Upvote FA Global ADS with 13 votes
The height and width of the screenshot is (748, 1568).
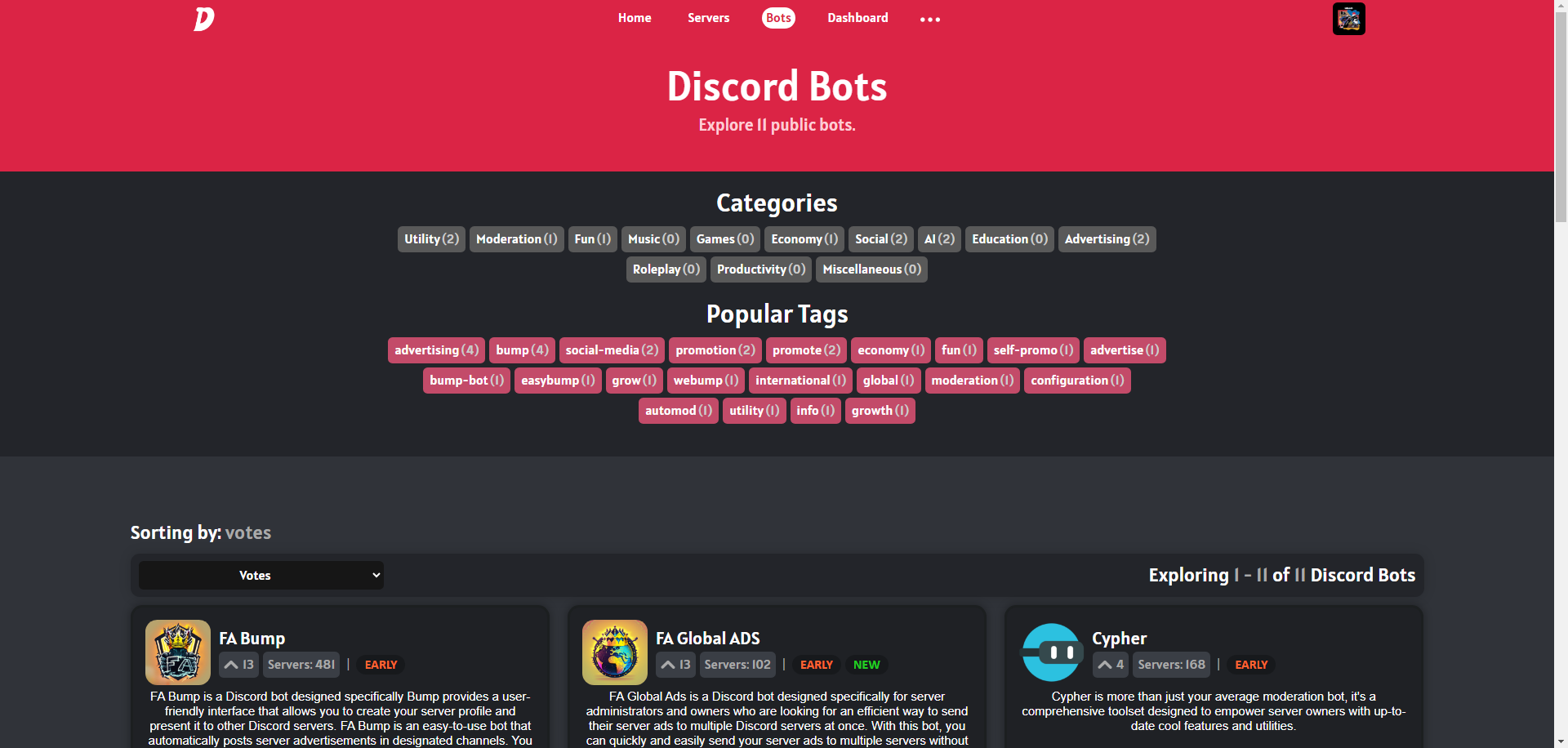click(675, 665)
